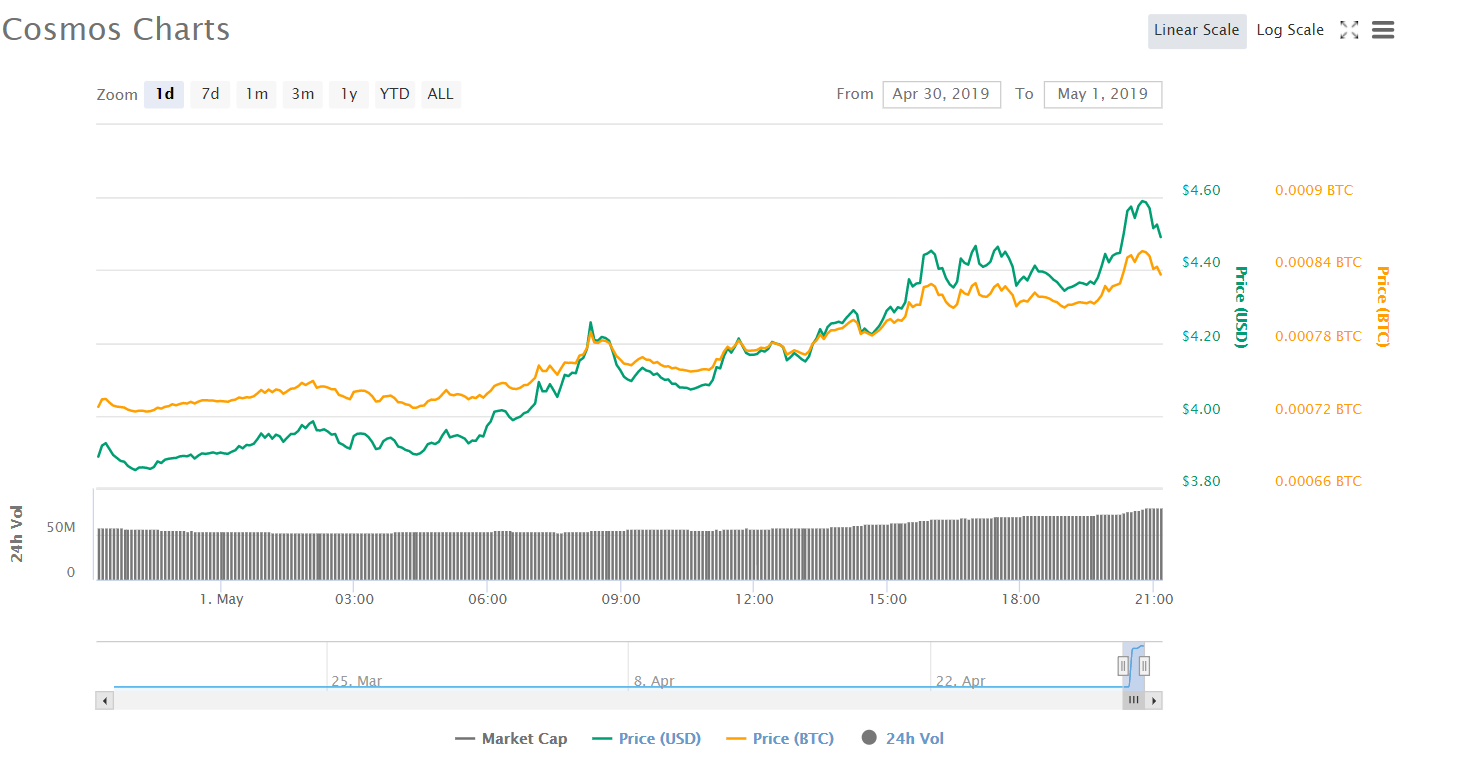The image size is (1458, 758).
Task: Edit the To date field May 1, 2019
Action: [1103, 94]
